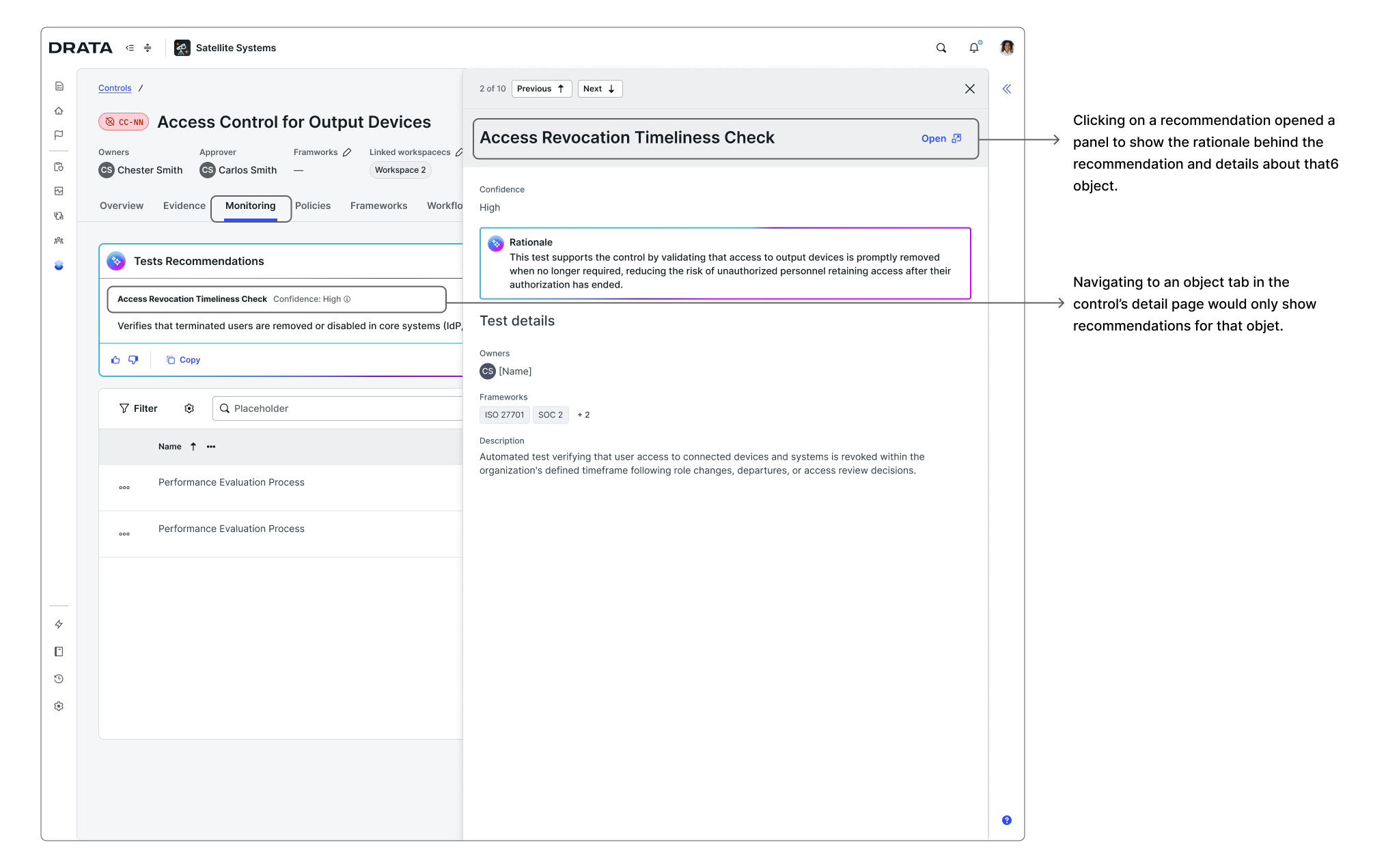Viewport: 1386px width, 868px height.
Task: Copy the test recommendation
Action: coord(183,360)
